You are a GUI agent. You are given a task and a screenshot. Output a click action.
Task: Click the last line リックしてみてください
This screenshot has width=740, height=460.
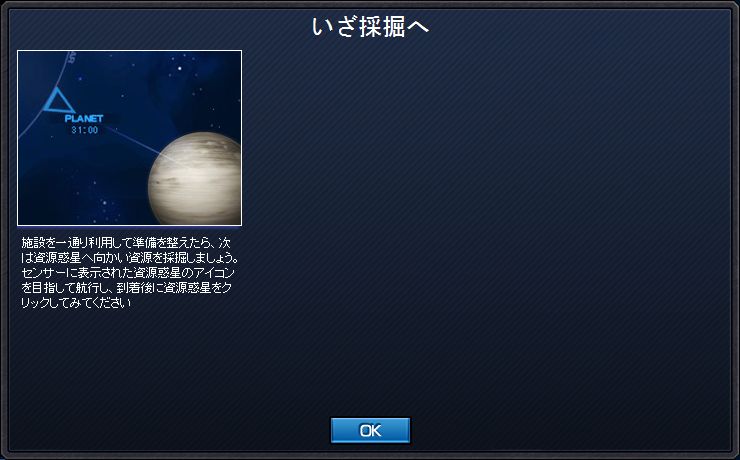[x=76, y=303]
